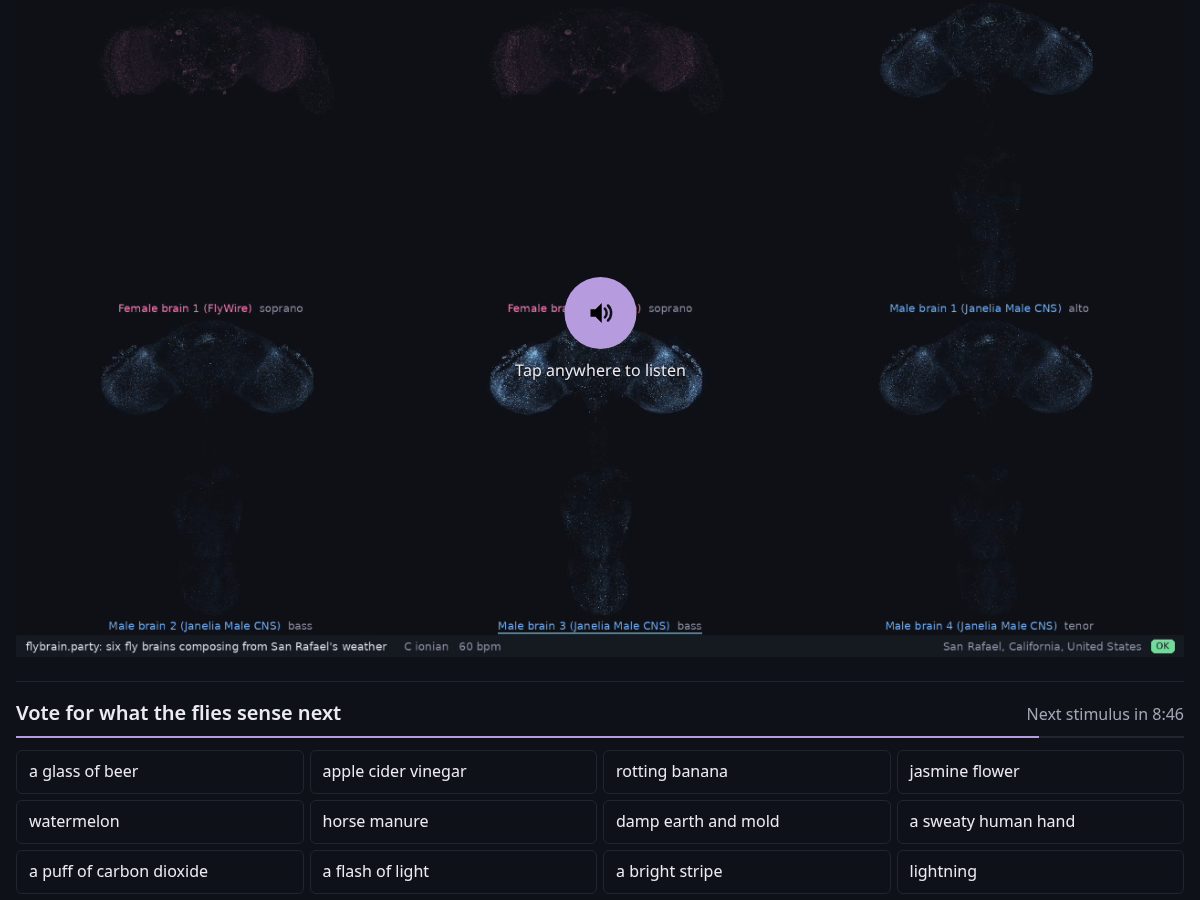The width and height of the screenshot is (1200, 900).
Task: Click the 'Vote for what the flies sense next' heading
Action: coord(178,713)
